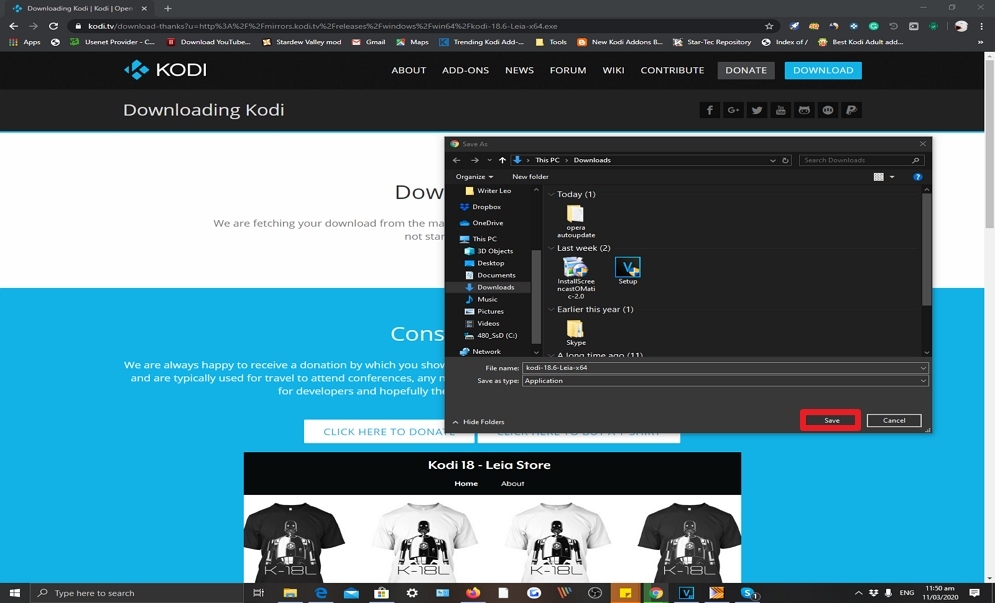The image size is (995, 603).
Task: Select Documents in navigation pane
Action: 490,275
